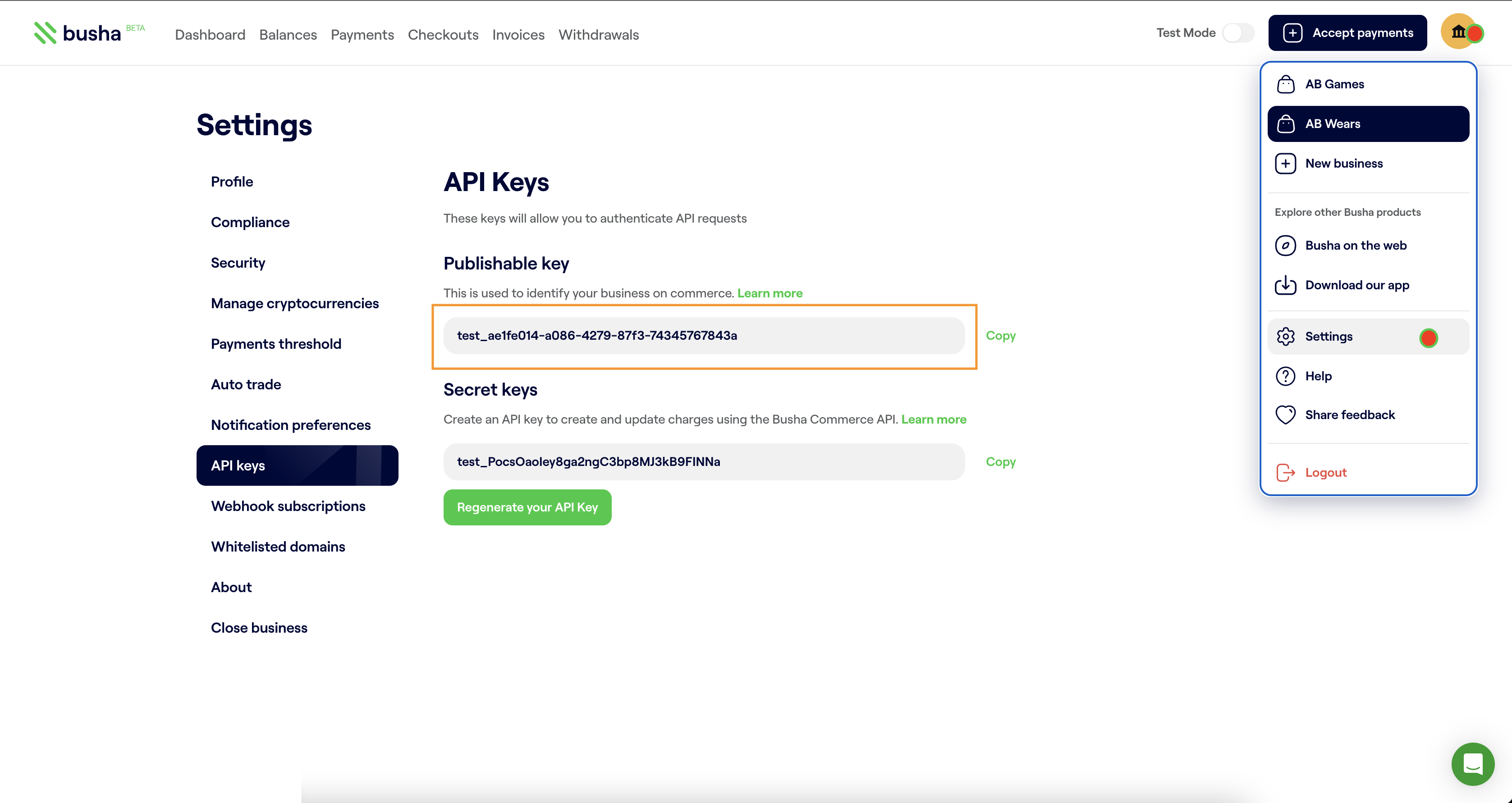Click the AB Games bag icon
The width and height of the screenshot is (1512, 803).
(x=1285, y=84)
